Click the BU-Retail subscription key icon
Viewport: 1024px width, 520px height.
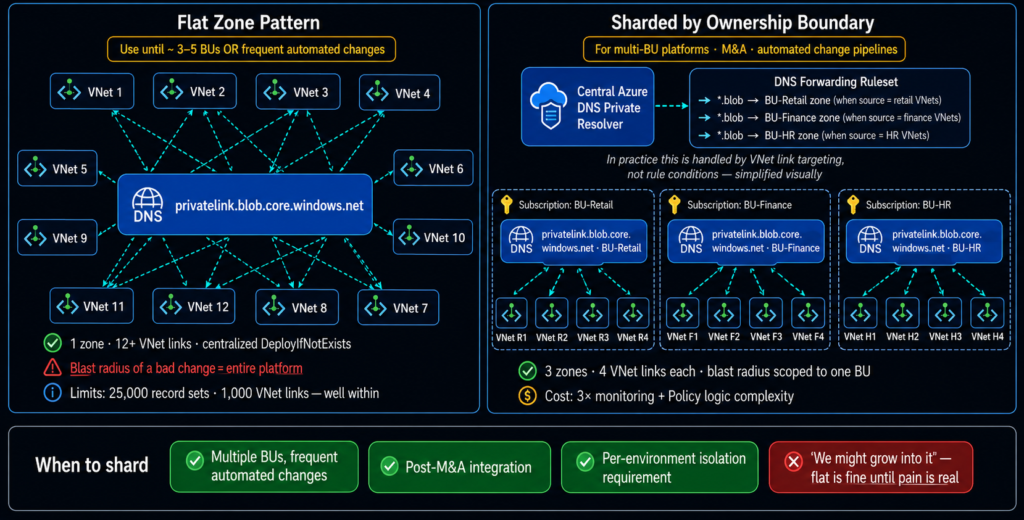(506, 204)
